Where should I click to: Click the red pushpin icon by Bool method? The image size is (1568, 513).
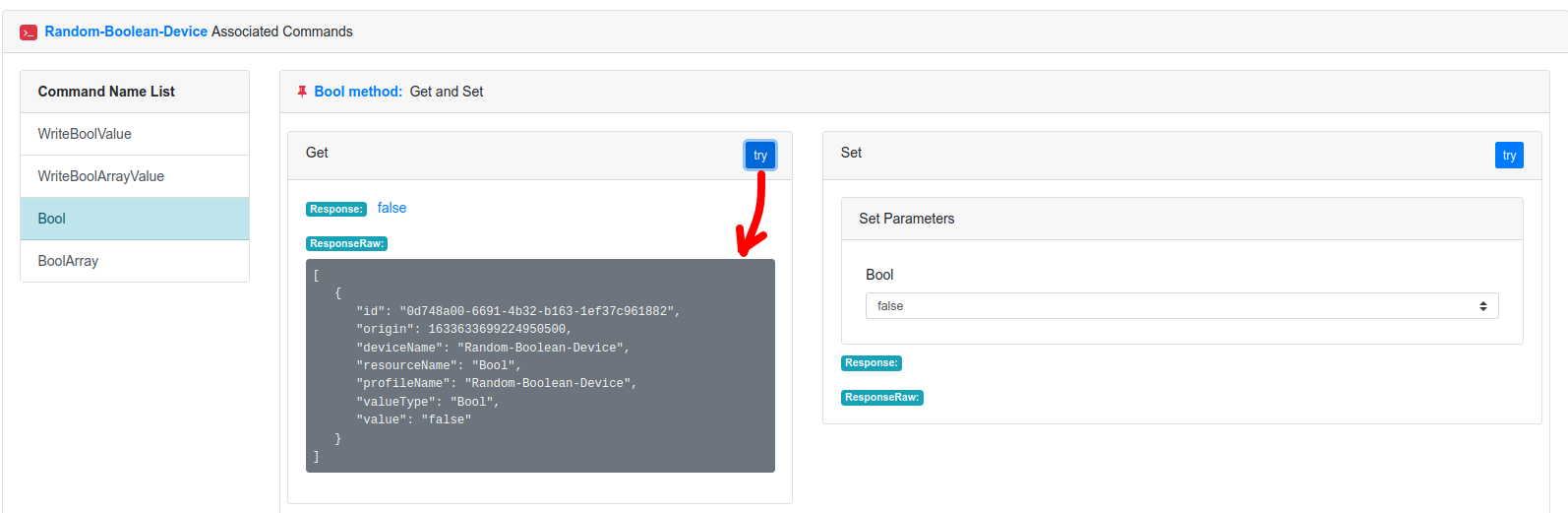click(x=302, y=92)
